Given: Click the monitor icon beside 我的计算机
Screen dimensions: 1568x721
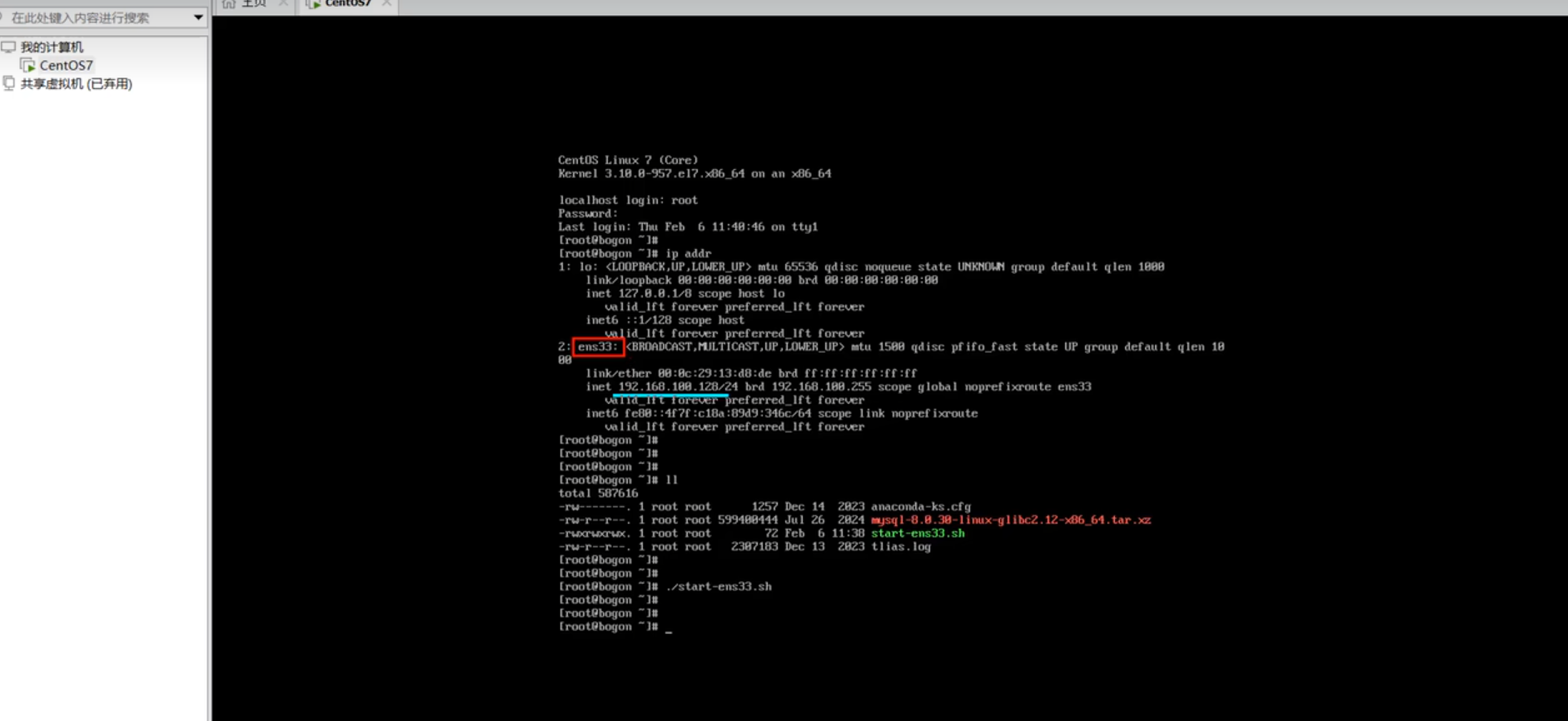Looking at the screenshot, I should coord(9,47).
